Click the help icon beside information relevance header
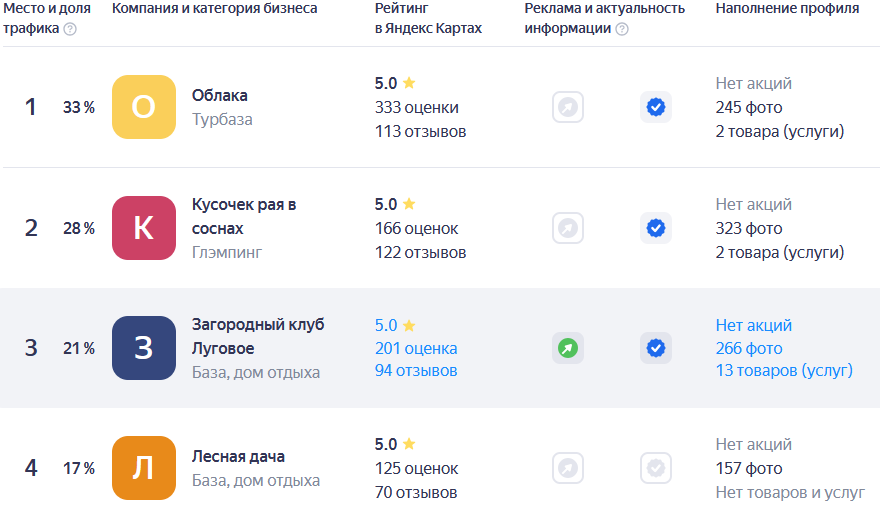The image size is (880, 520). click(622, 29)
